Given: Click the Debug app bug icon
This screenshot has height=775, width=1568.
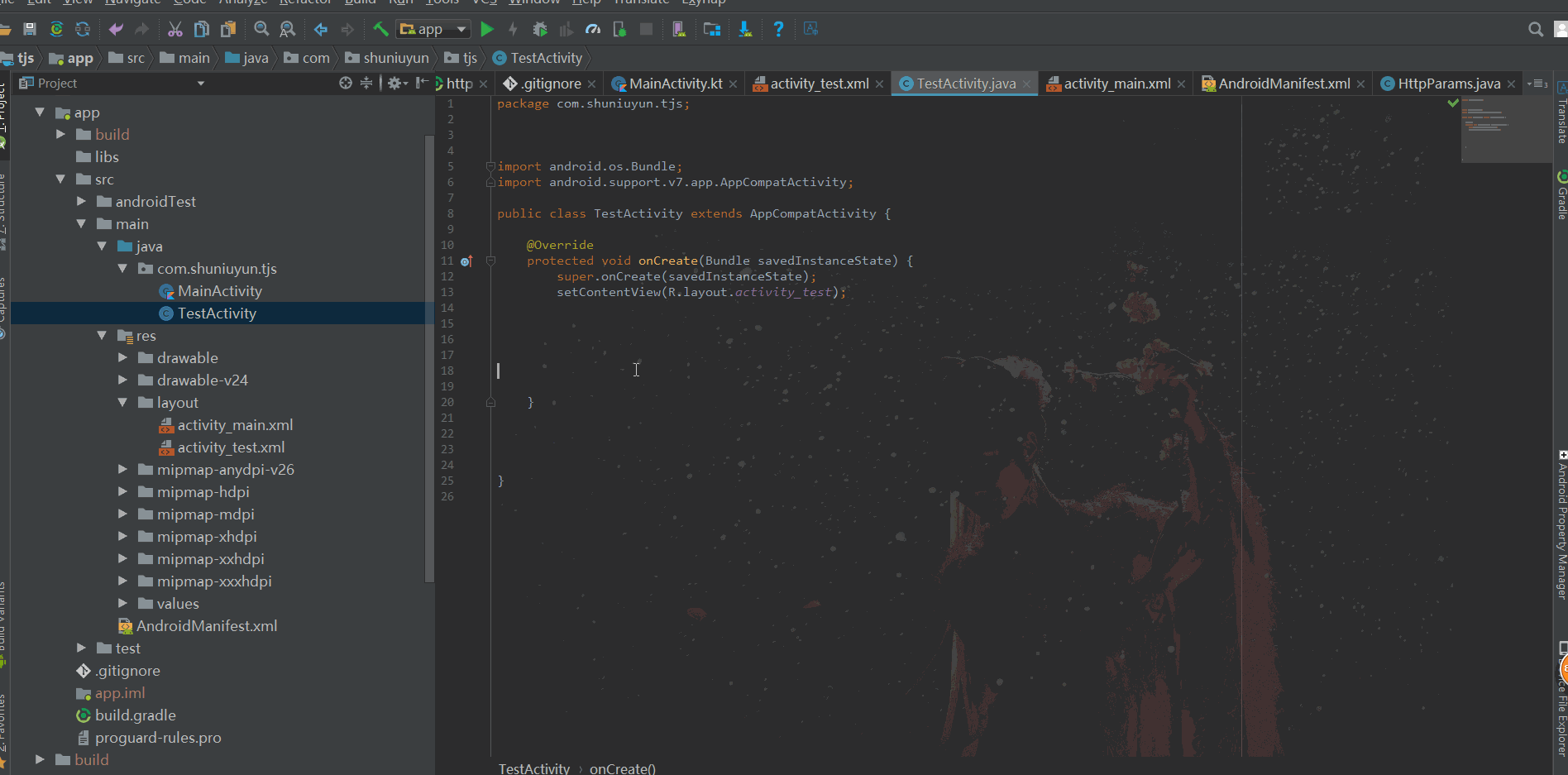Looking at the screenshot, I should (x=540, y=30).
